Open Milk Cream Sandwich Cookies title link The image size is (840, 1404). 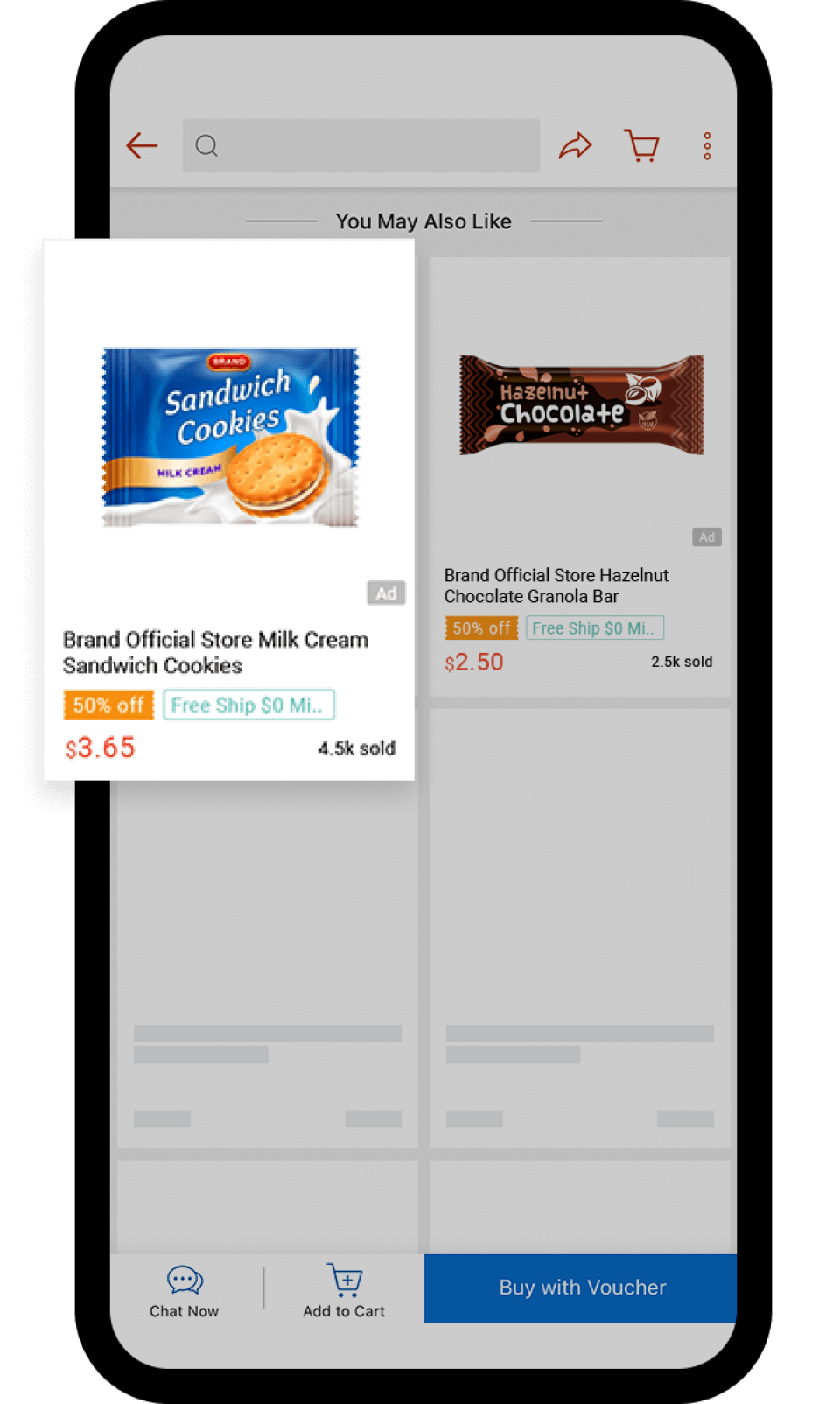[x=215, y=652]
